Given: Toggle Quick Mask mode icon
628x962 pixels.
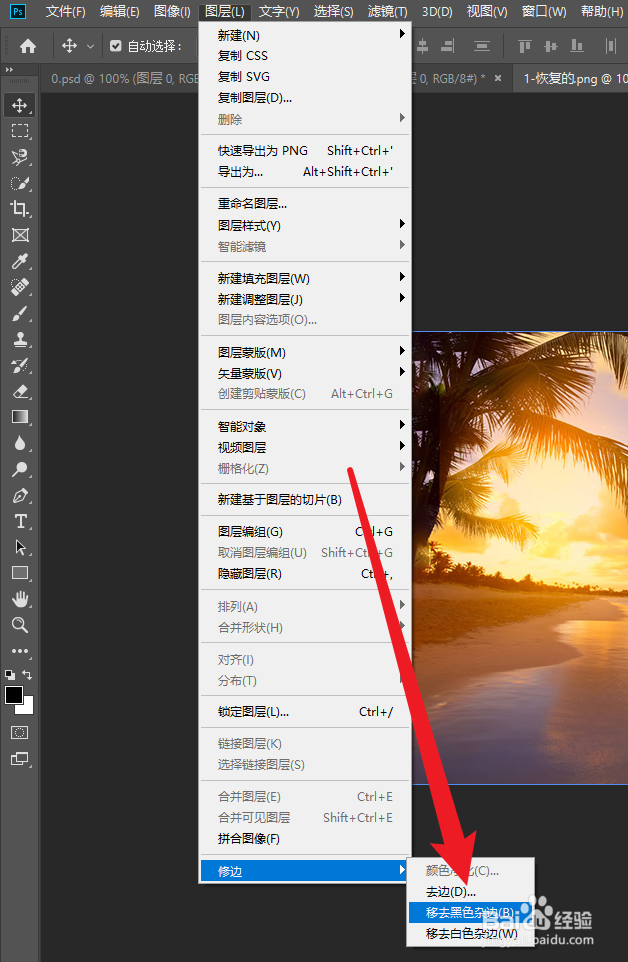Looking at the screenshot, I should pyautogui.click(x=20, y=733).
